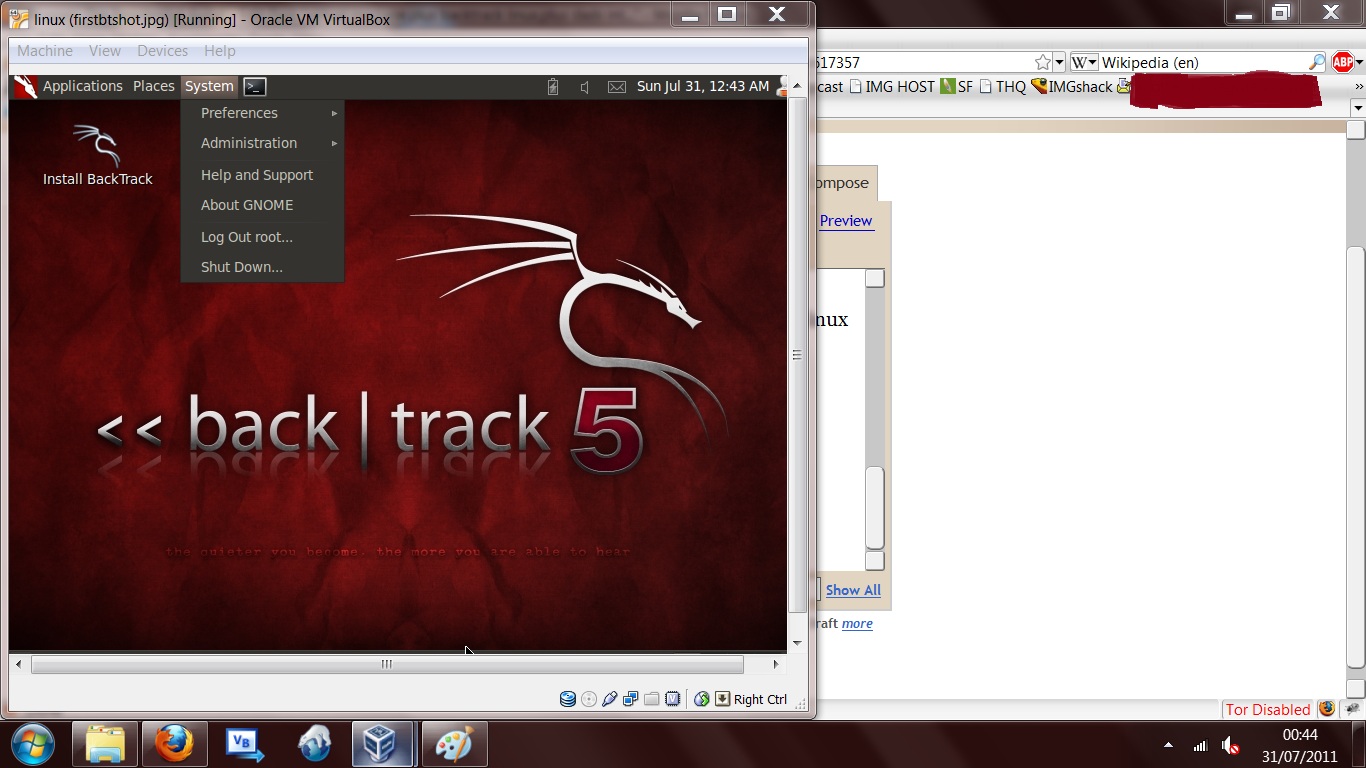This screenshot has height=768, width=1366.
Task: Mute audio using the GNOME speaker icon
Action: point(584,86)
